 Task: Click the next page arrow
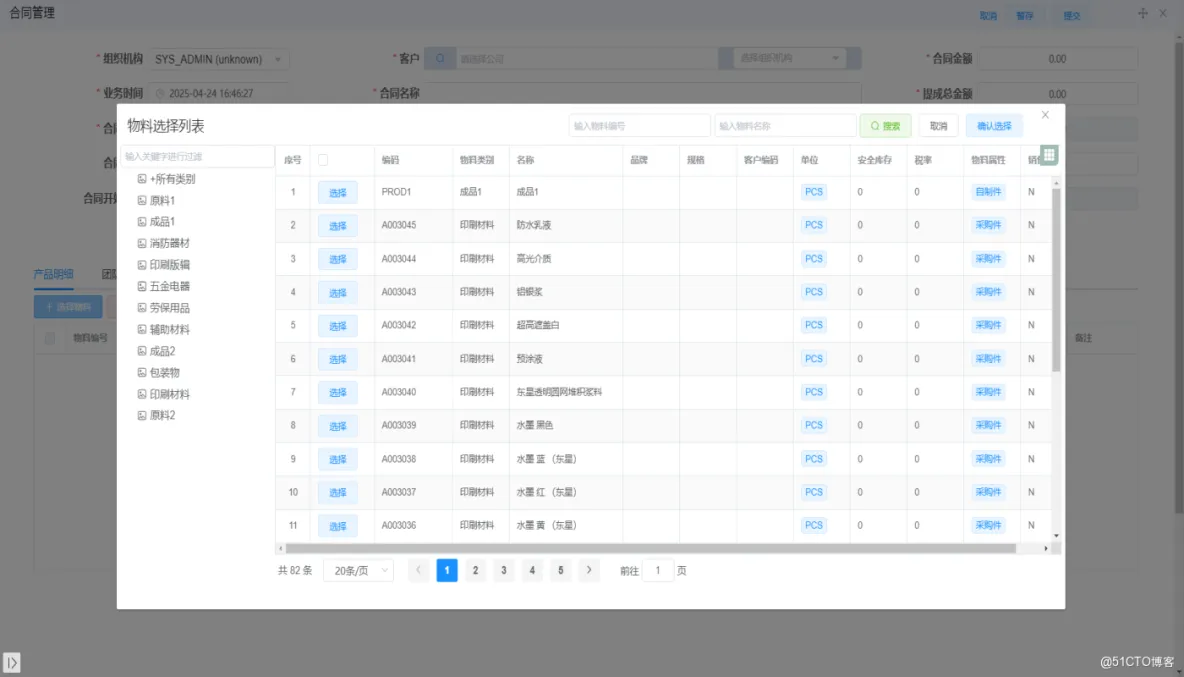589,571
